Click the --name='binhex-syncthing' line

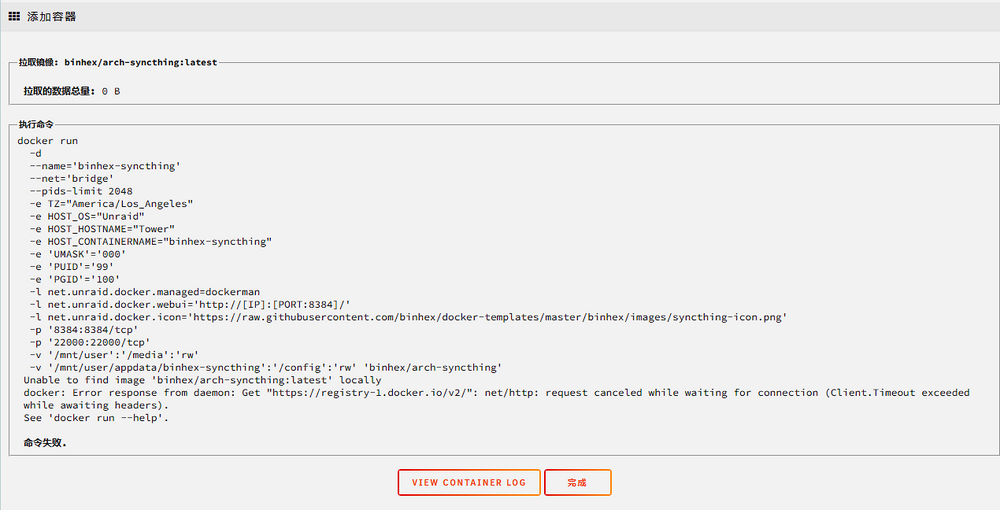tap(105, 166)
